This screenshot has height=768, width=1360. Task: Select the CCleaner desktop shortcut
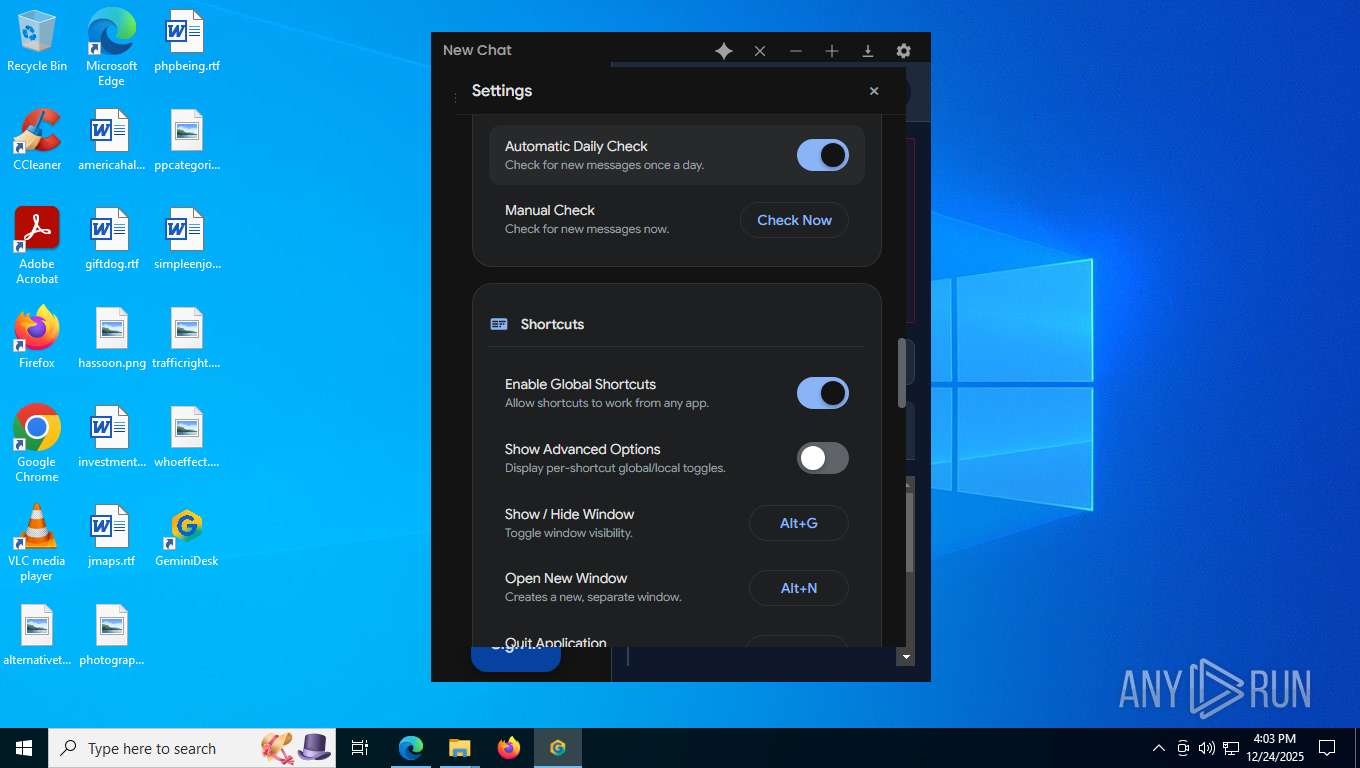[x=37, y=141]
